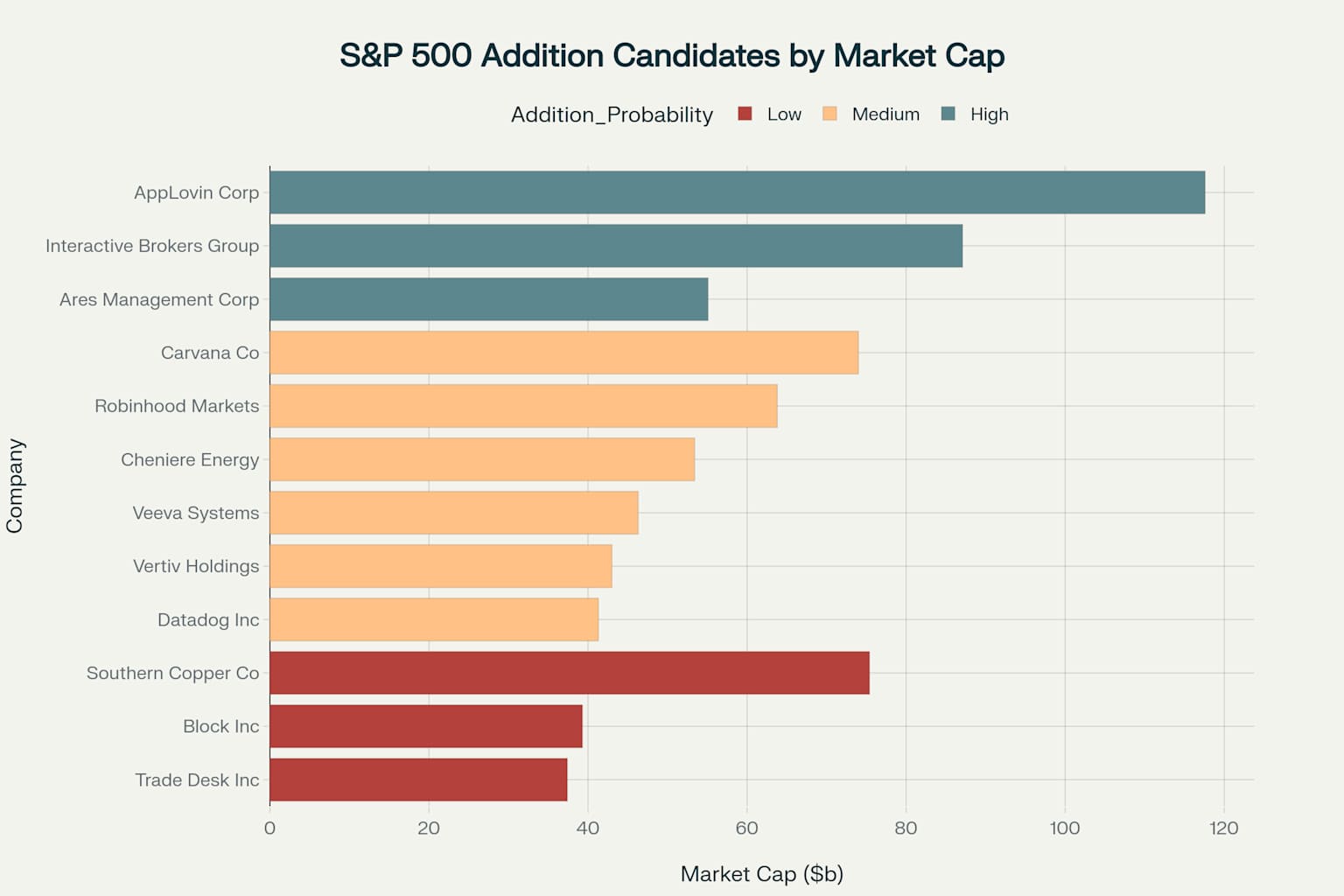Click the Veeva Systems axis label

click(196, 514)
